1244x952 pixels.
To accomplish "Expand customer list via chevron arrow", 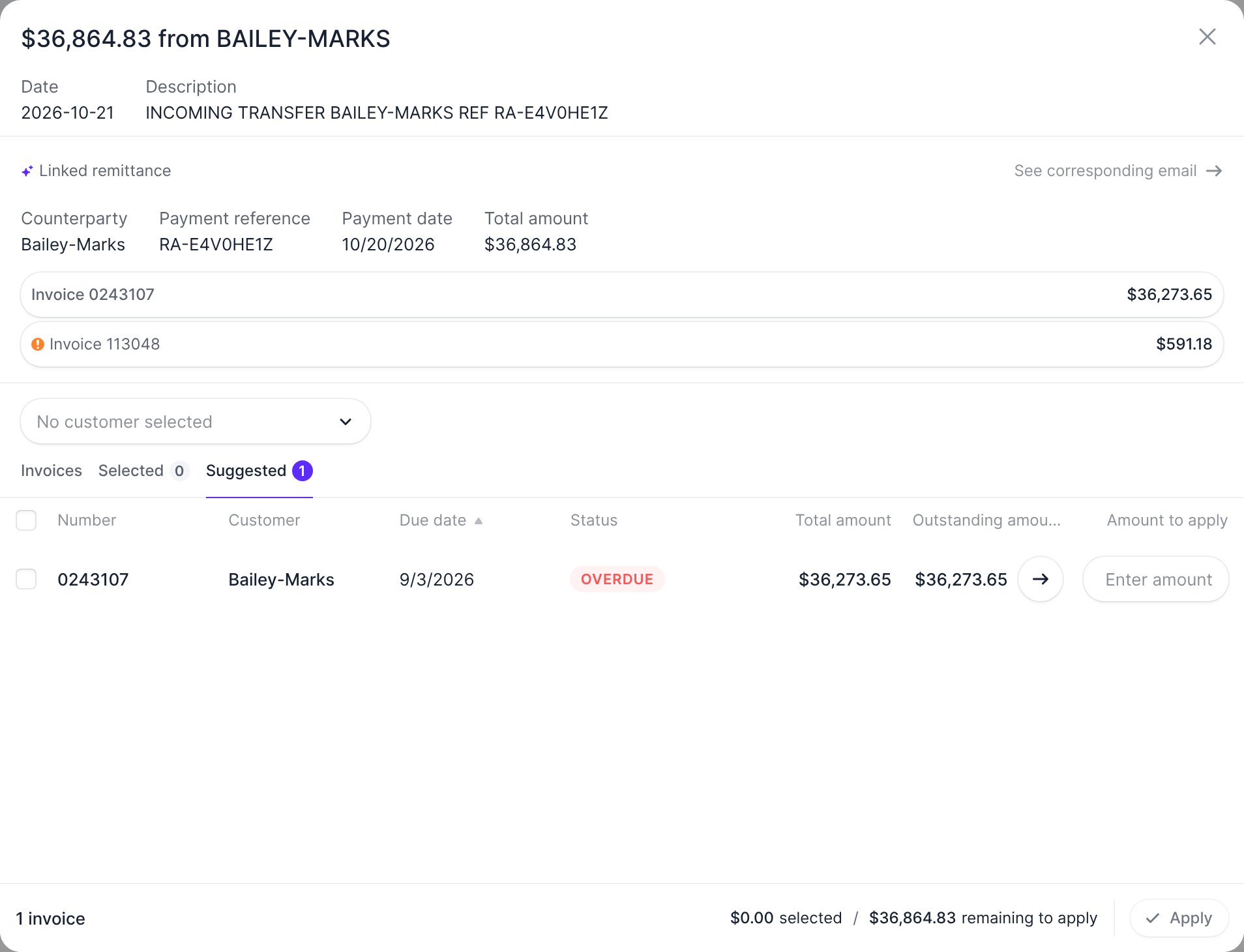I will pos(346,422).
